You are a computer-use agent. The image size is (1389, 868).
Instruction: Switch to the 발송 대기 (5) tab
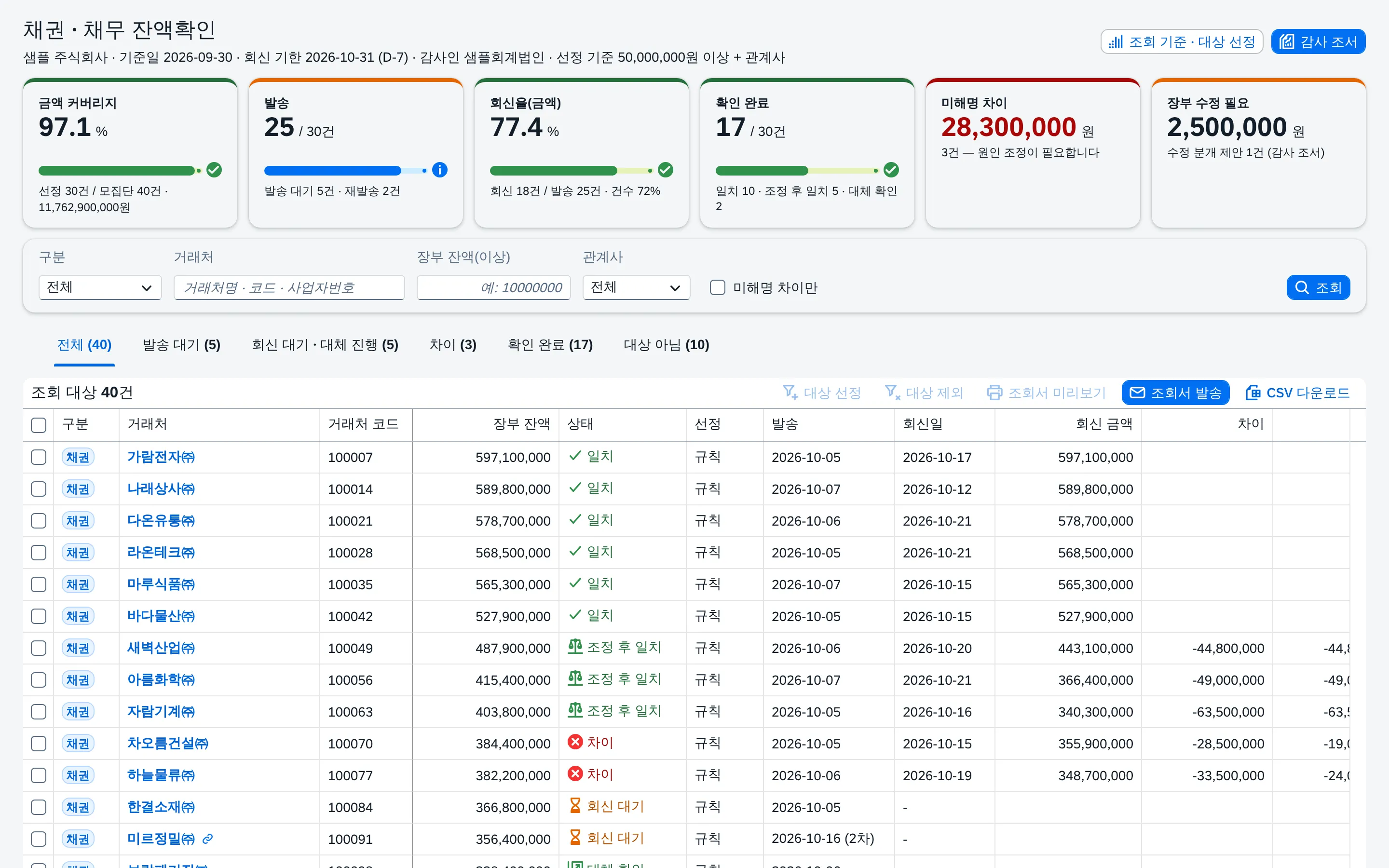[181, 345]
